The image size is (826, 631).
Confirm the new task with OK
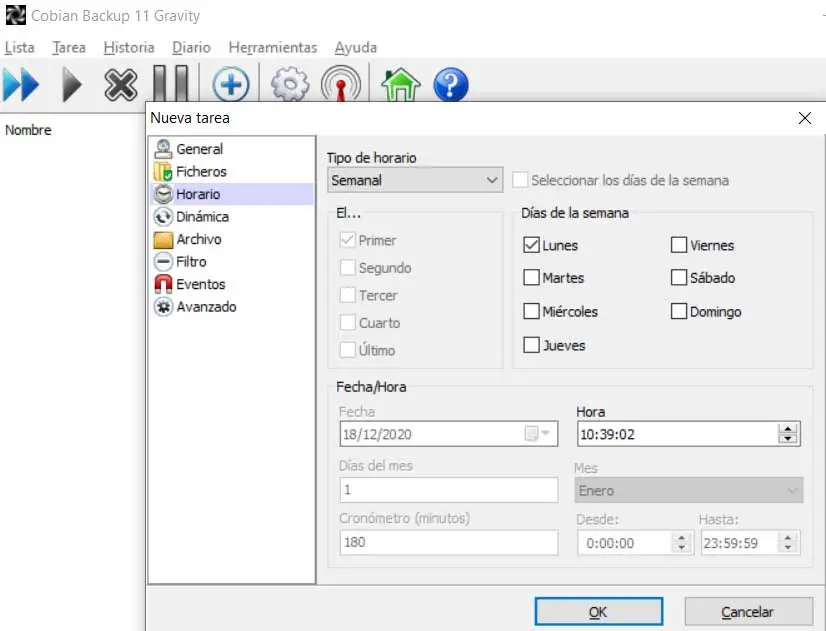coord(598,612)
